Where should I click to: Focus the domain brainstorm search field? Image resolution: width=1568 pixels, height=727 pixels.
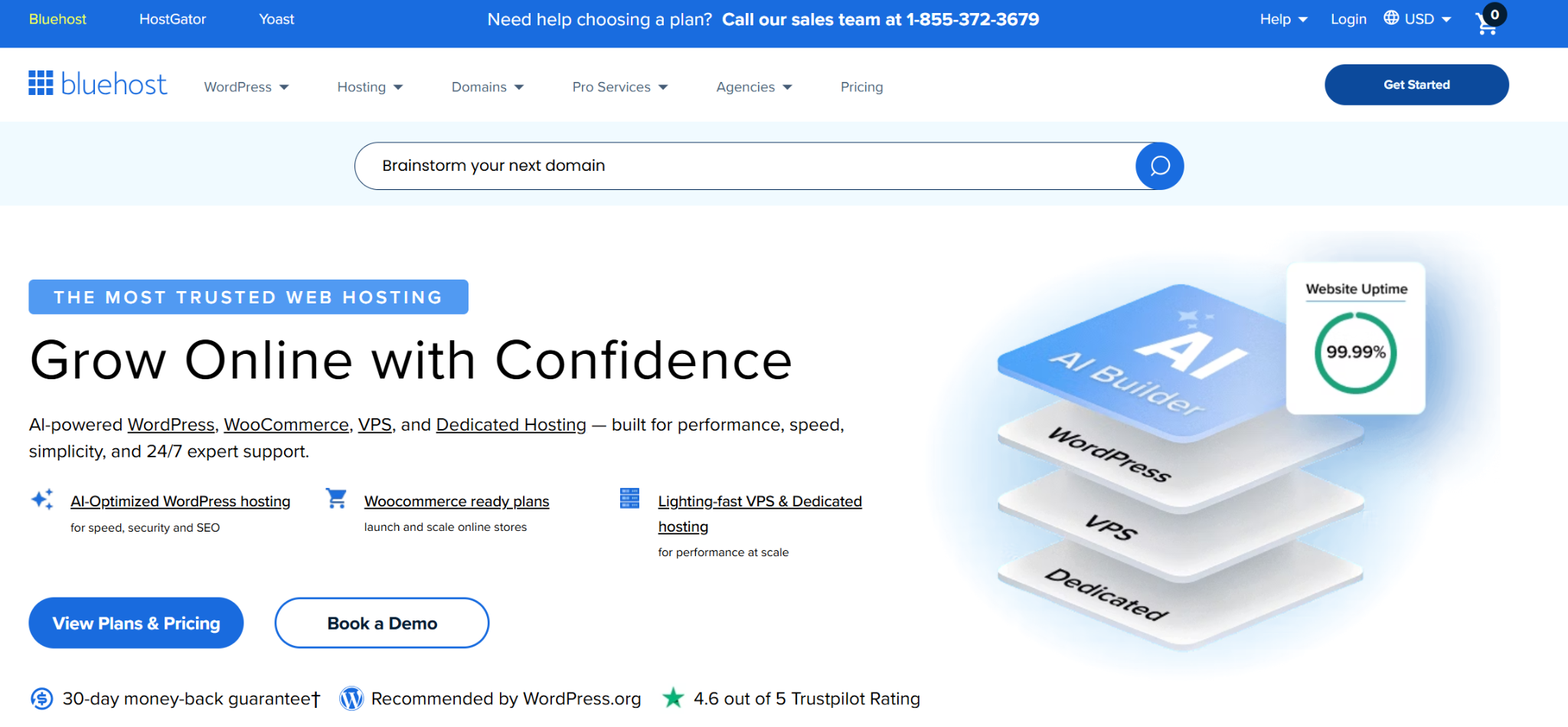click(x=744, y=165)
